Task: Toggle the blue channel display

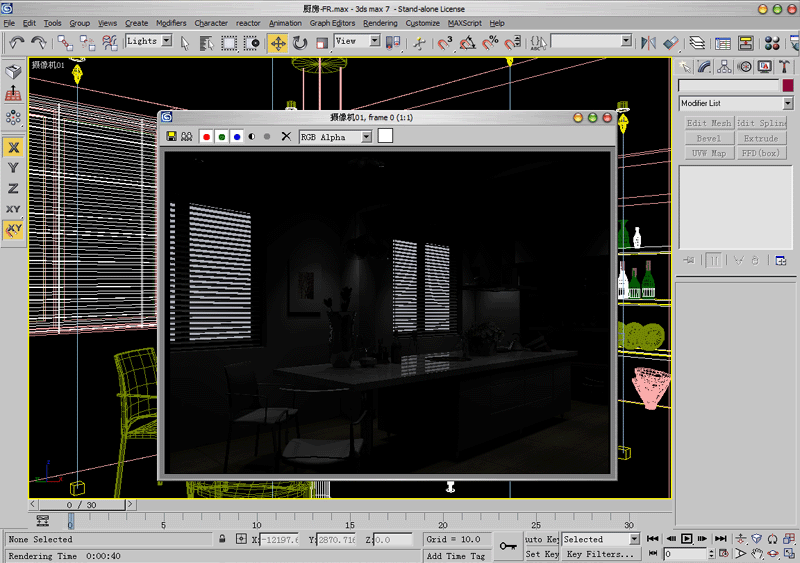Action: (x=237, y=136)
